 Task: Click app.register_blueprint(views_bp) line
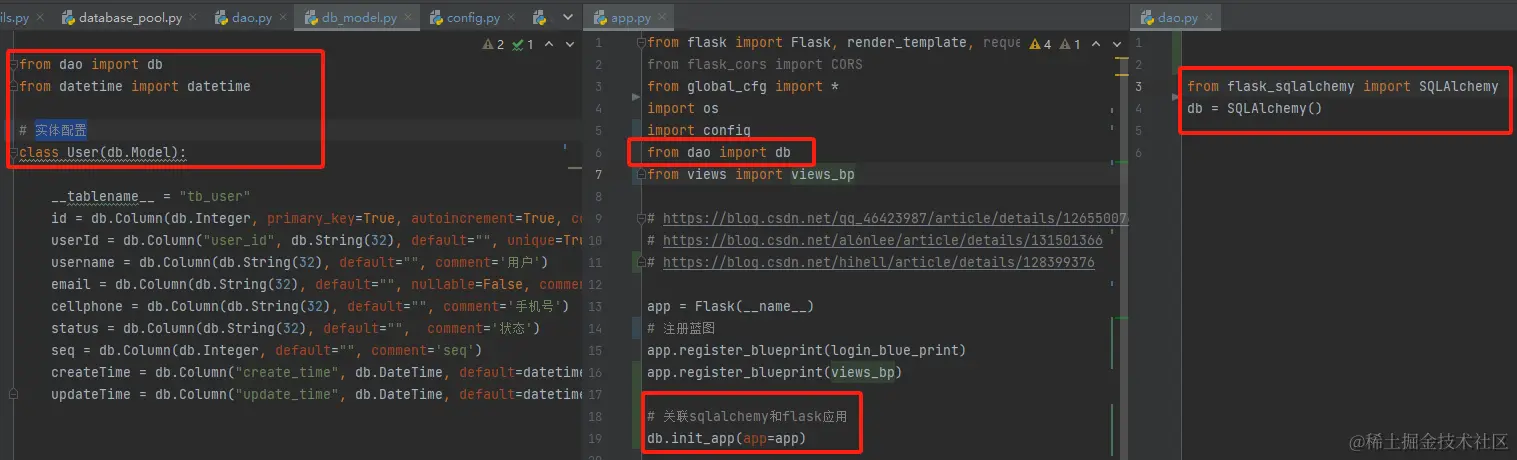(775, 372)
